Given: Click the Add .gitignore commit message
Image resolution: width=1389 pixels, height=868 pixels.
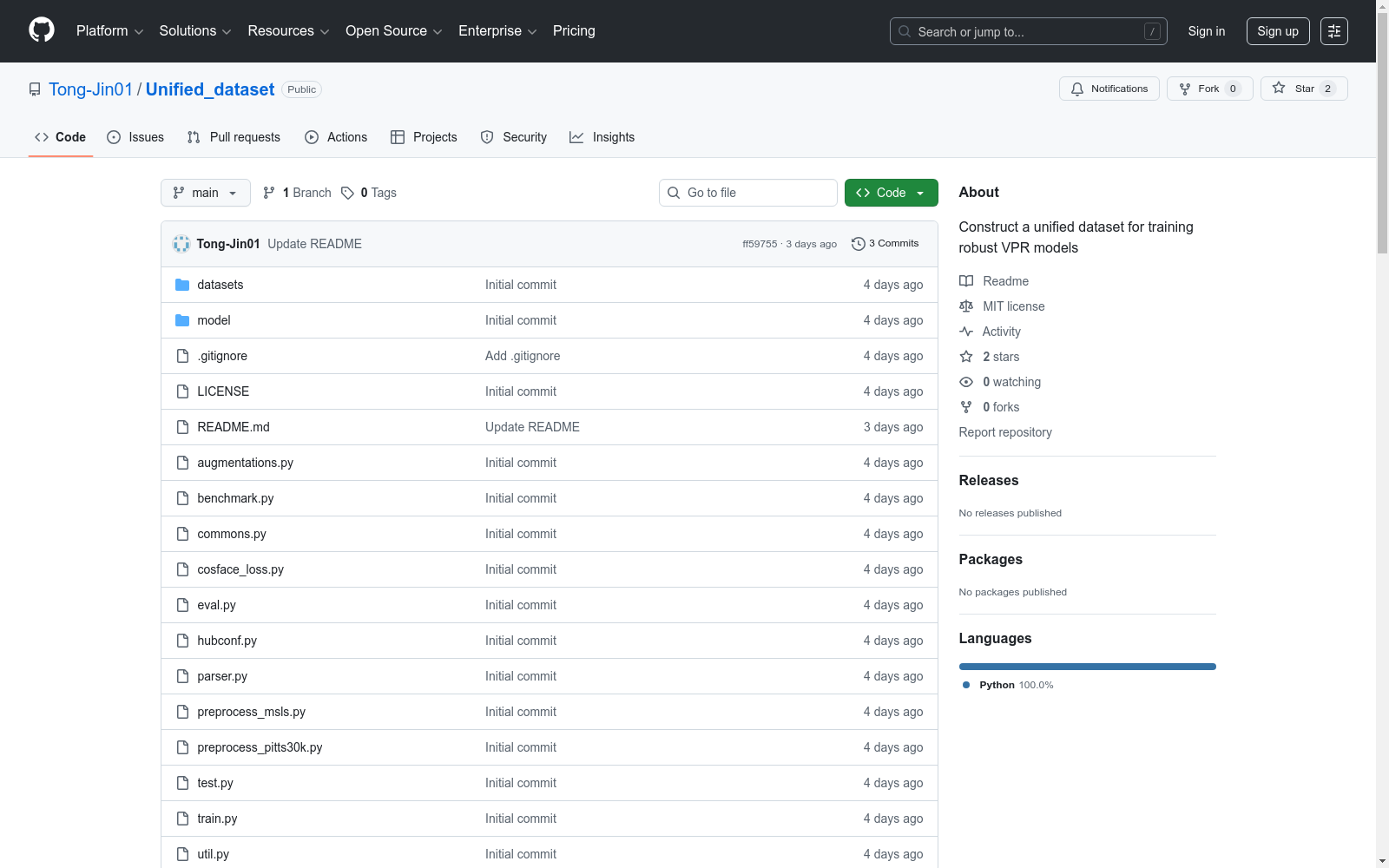Looking at the screenshot, I should coord(523,356).
